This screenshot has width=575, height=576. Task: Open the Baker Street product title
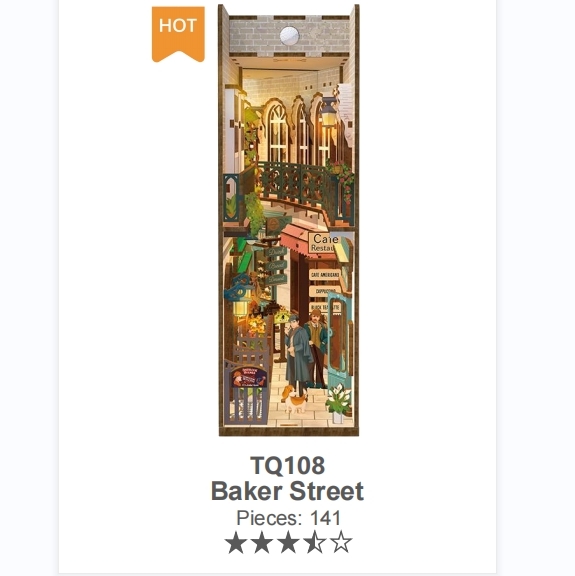(x=287, y=491)
